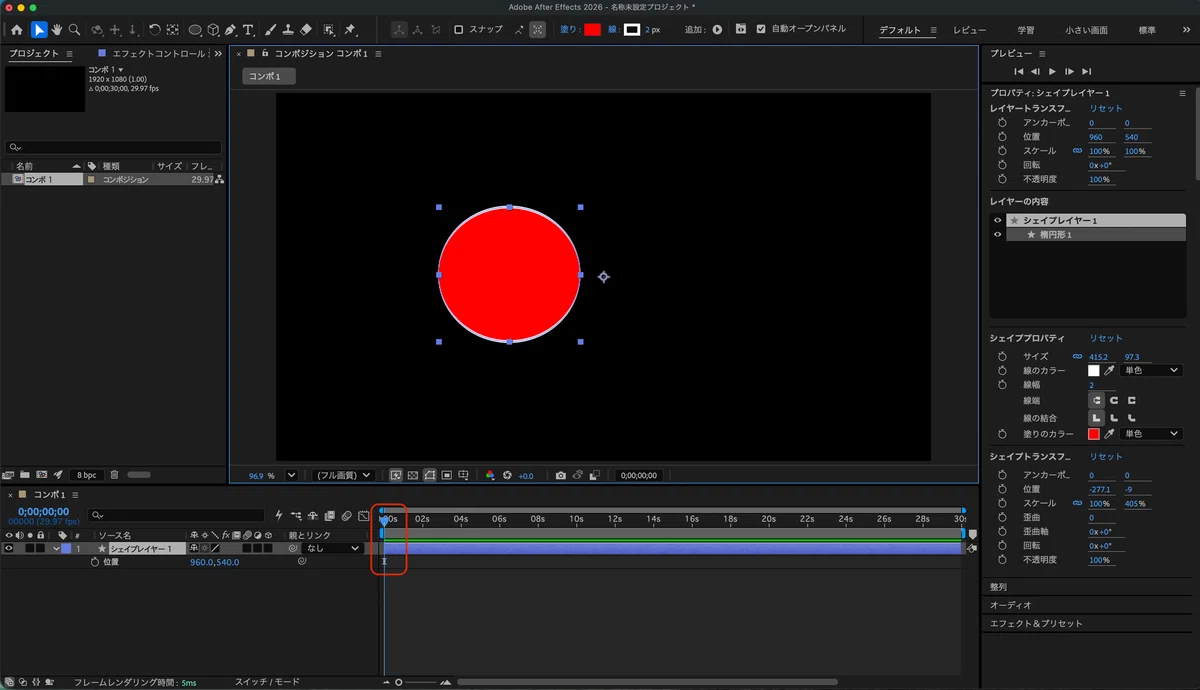Open the (フル画質) resolution dropdown
This screenshot has height=690, width=1200.
point(344,476)
